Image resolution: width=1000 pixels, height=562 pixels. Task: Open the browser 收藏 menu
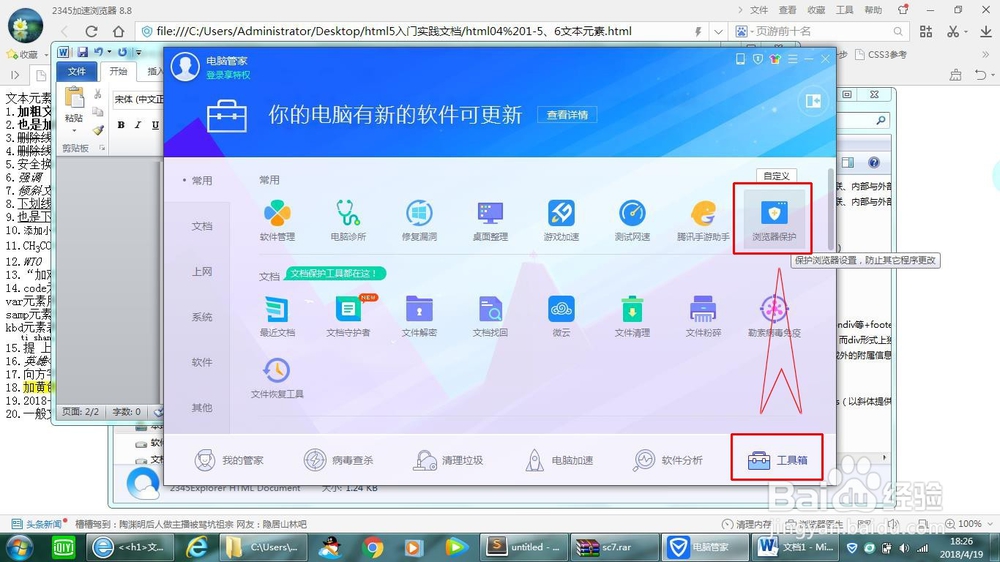tap(816, 10)
